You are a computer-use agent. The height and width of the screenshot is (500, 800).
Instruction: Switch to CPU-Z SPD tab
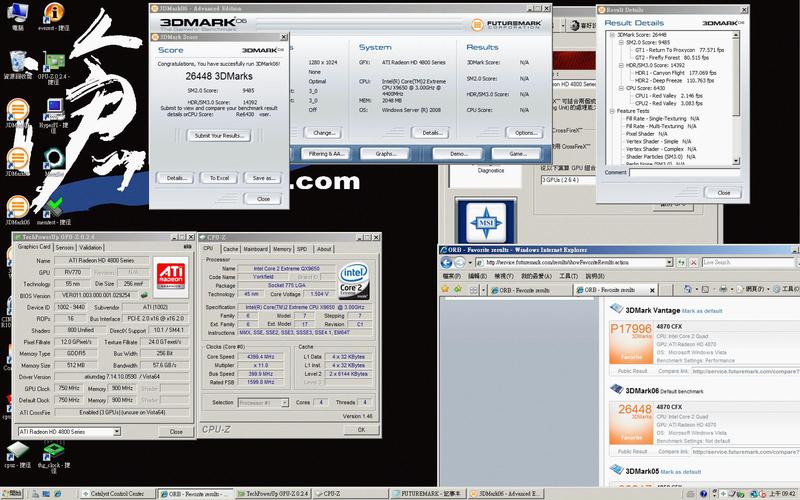[302, 249]
